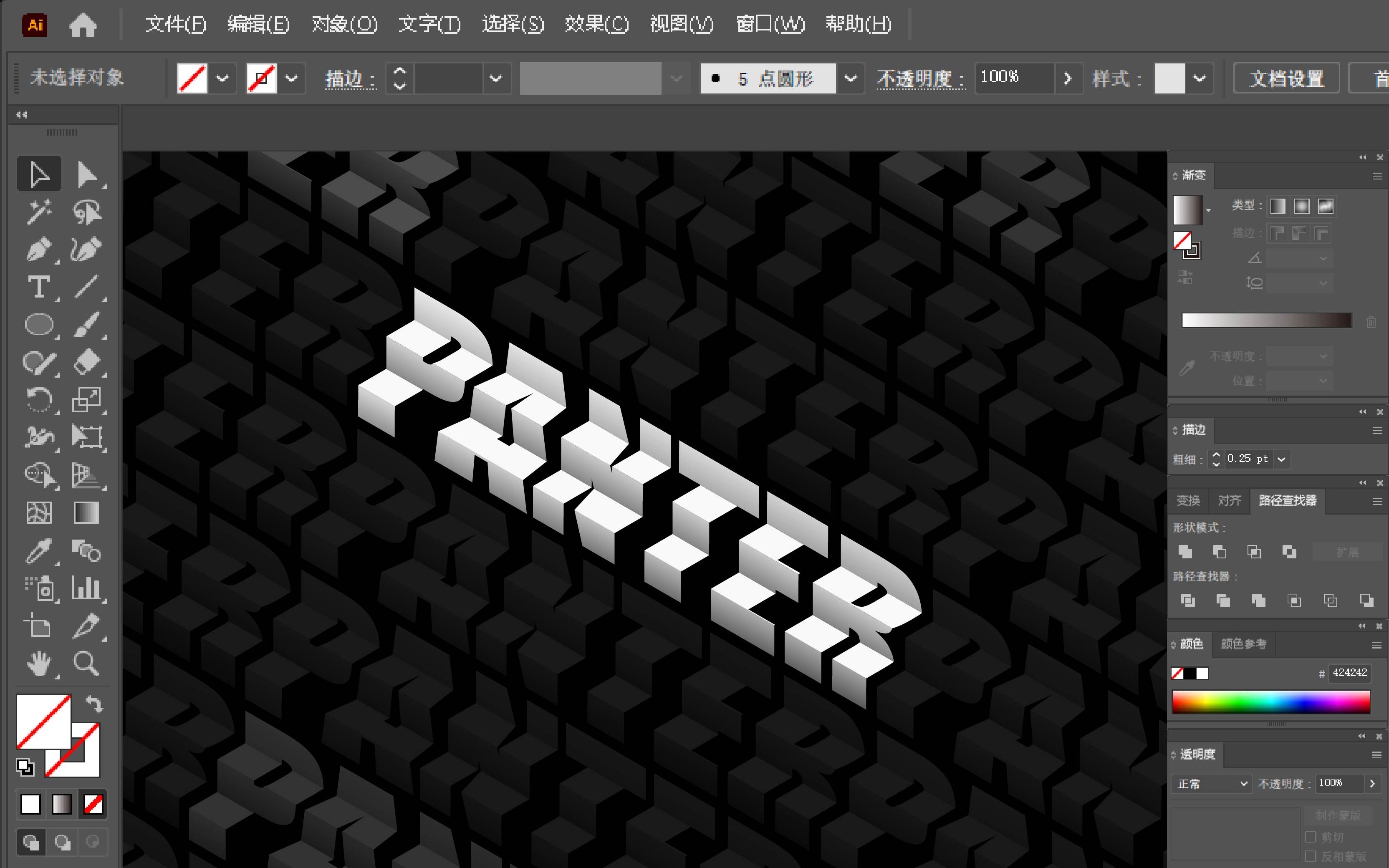This screenshot has height=868, width=1389.
Task: Open stroke color dropdown in control bar
Action: 292,78
